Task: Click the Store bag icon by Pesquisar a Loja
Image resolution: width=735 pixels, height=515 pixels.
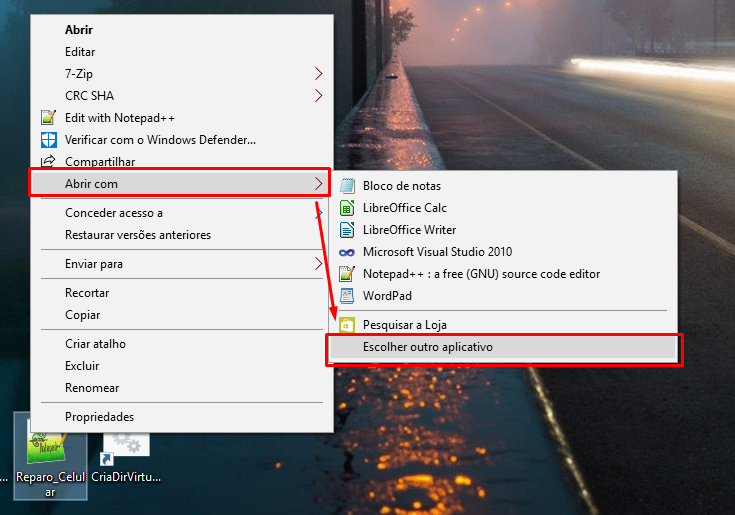Action: pyautogui.click(x=347, y=325)
